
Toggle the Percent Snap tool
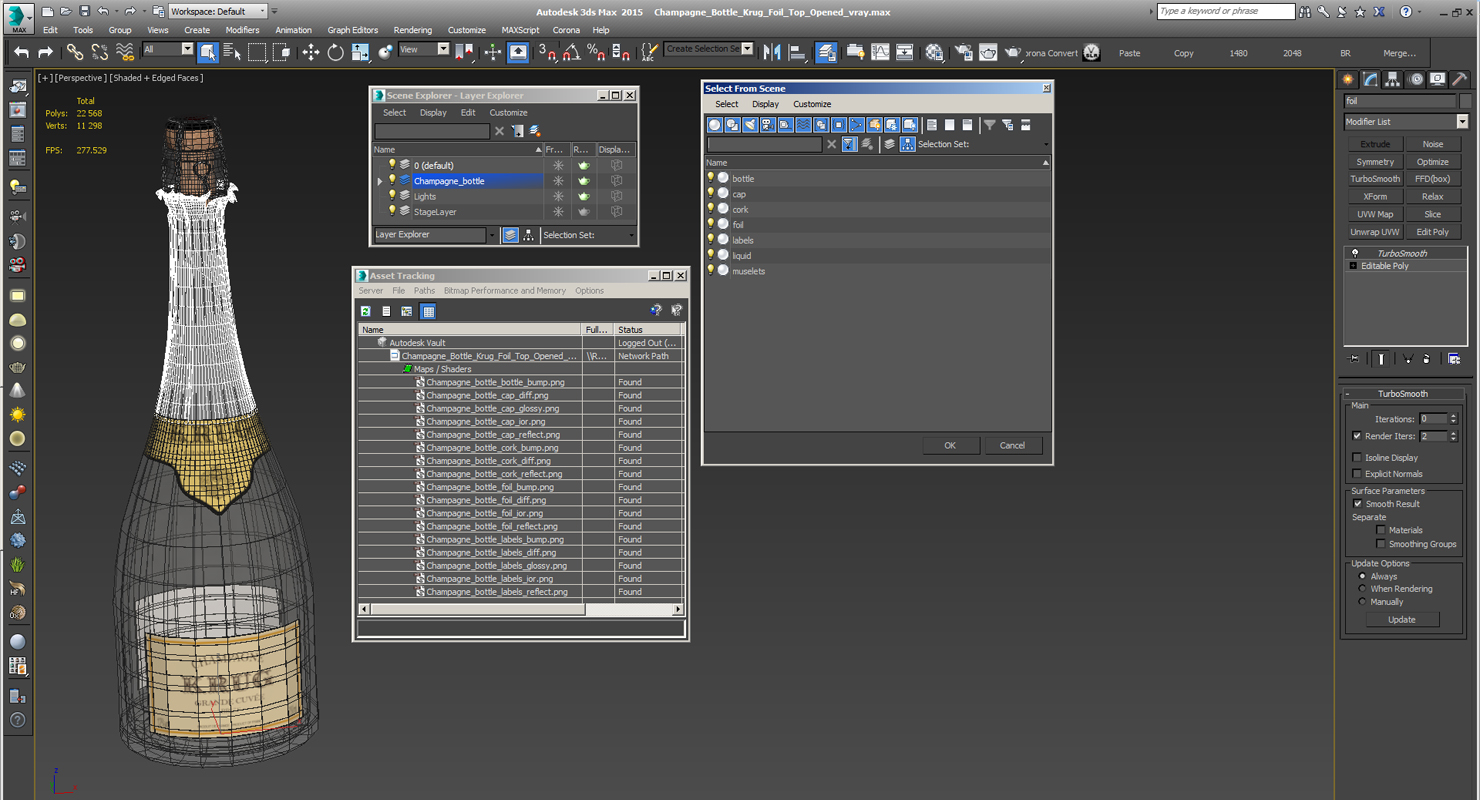[x=596, y=52]
